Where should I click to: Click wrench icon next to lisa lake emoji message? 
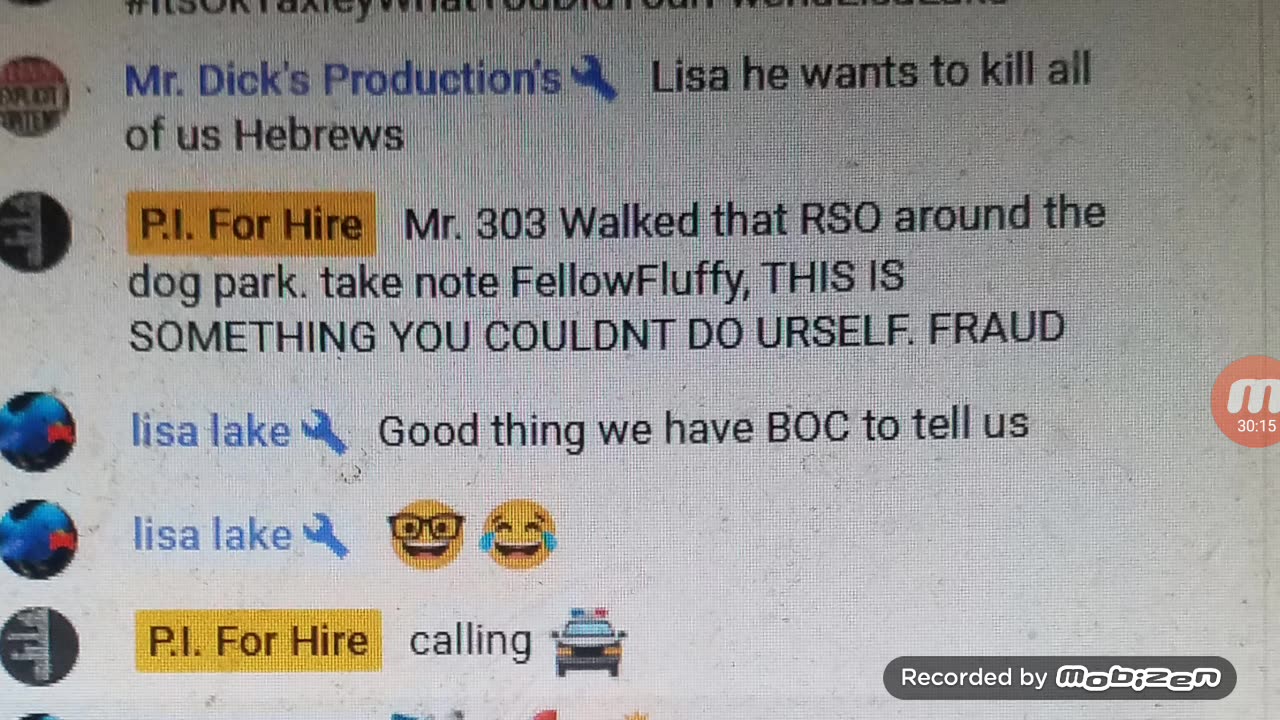(325, 536)
